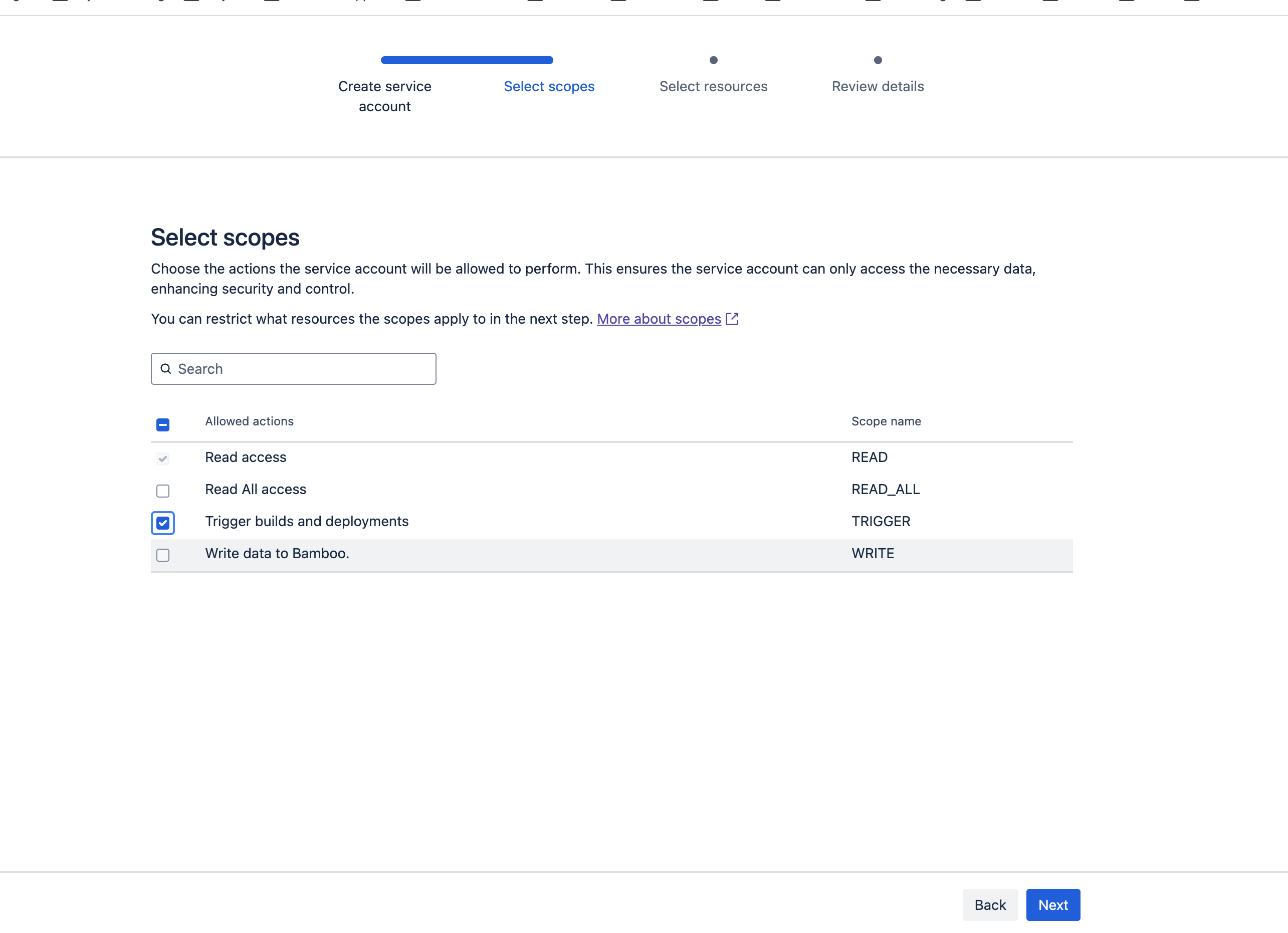Click the search magnifier icon
Viewport: 1288px width, 933px height.
click(x=166, y=369)
